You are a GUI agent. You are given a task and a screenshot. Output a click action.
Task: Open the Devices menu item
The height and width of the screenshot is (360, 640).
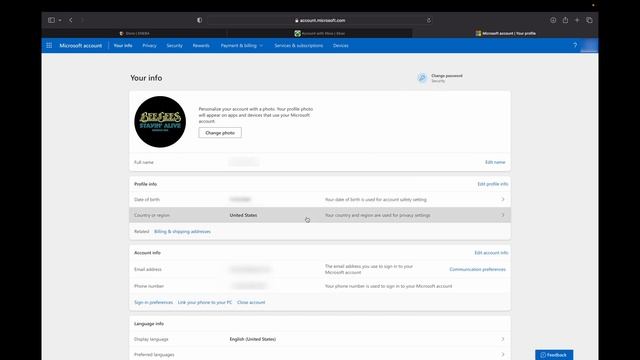[340, 45]
